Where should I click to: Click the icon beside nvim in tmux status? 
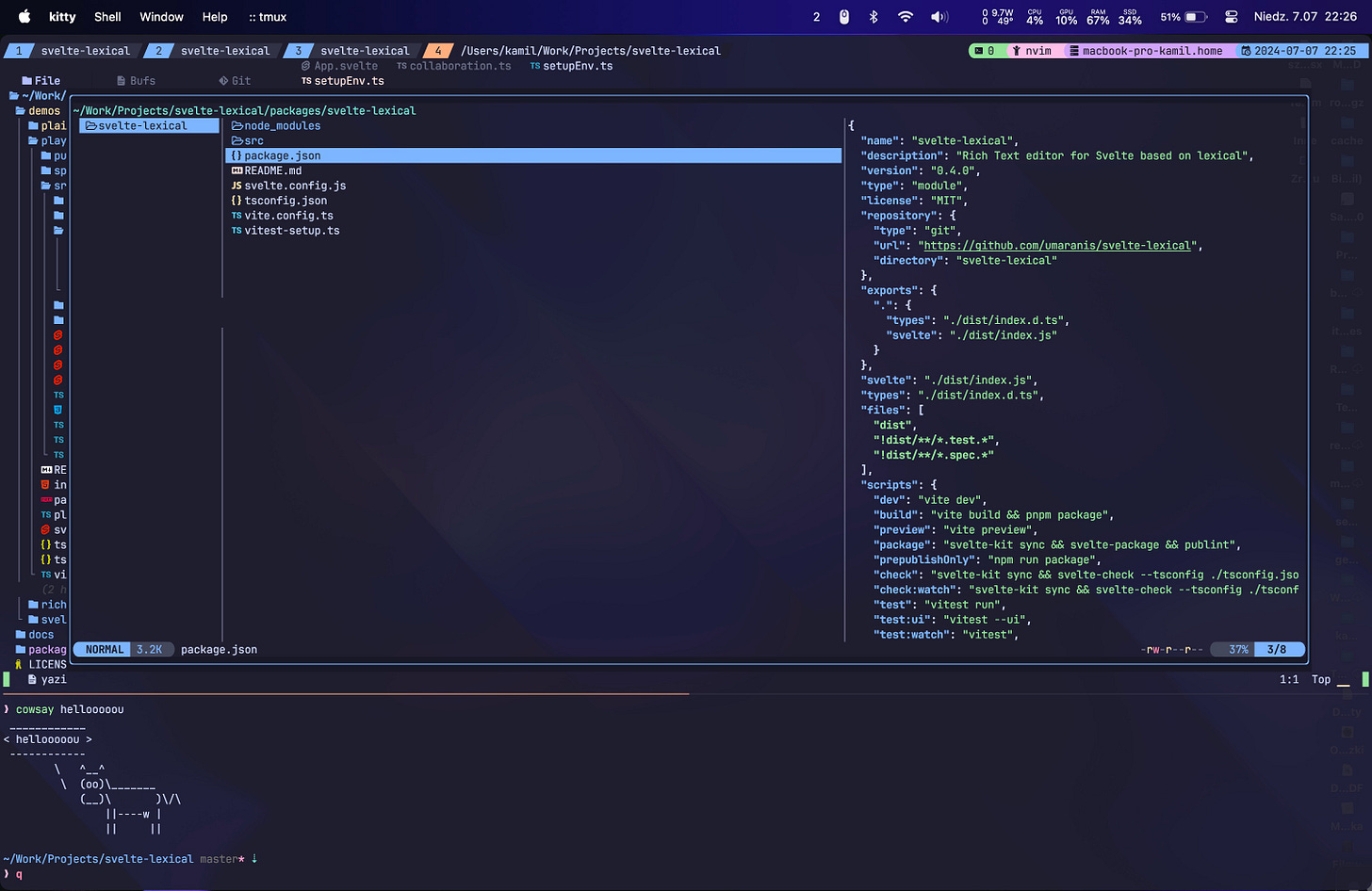click(1017, 51)
